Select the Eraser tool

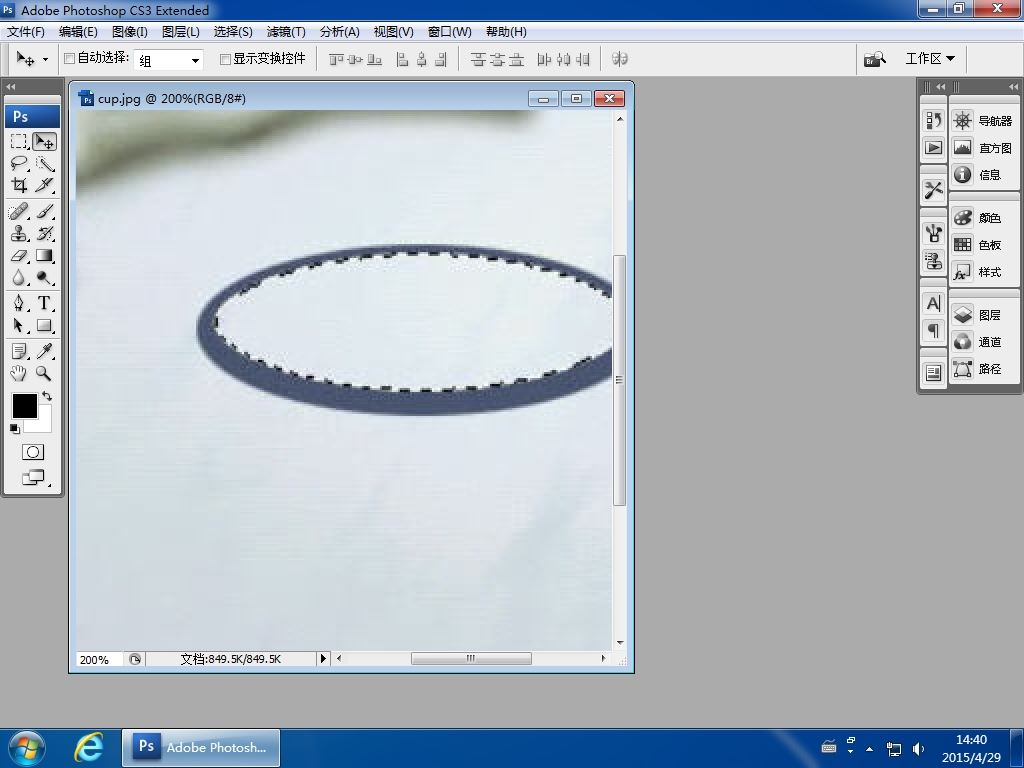point(19,255)
